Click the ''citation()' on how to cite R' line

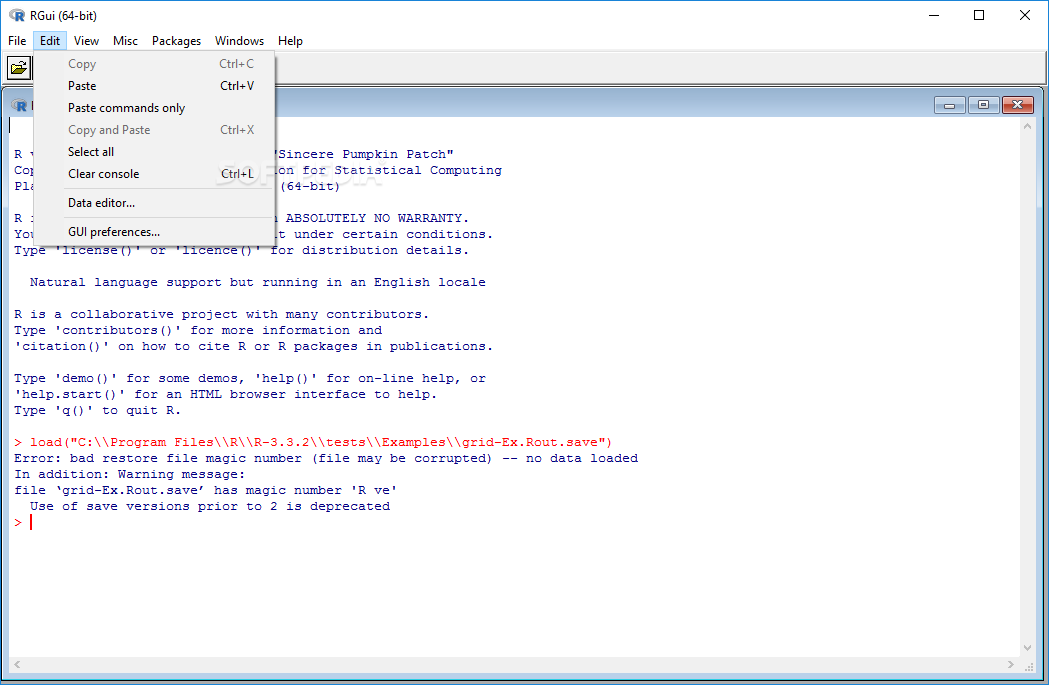pyautogui.click(x=254, y=347)
